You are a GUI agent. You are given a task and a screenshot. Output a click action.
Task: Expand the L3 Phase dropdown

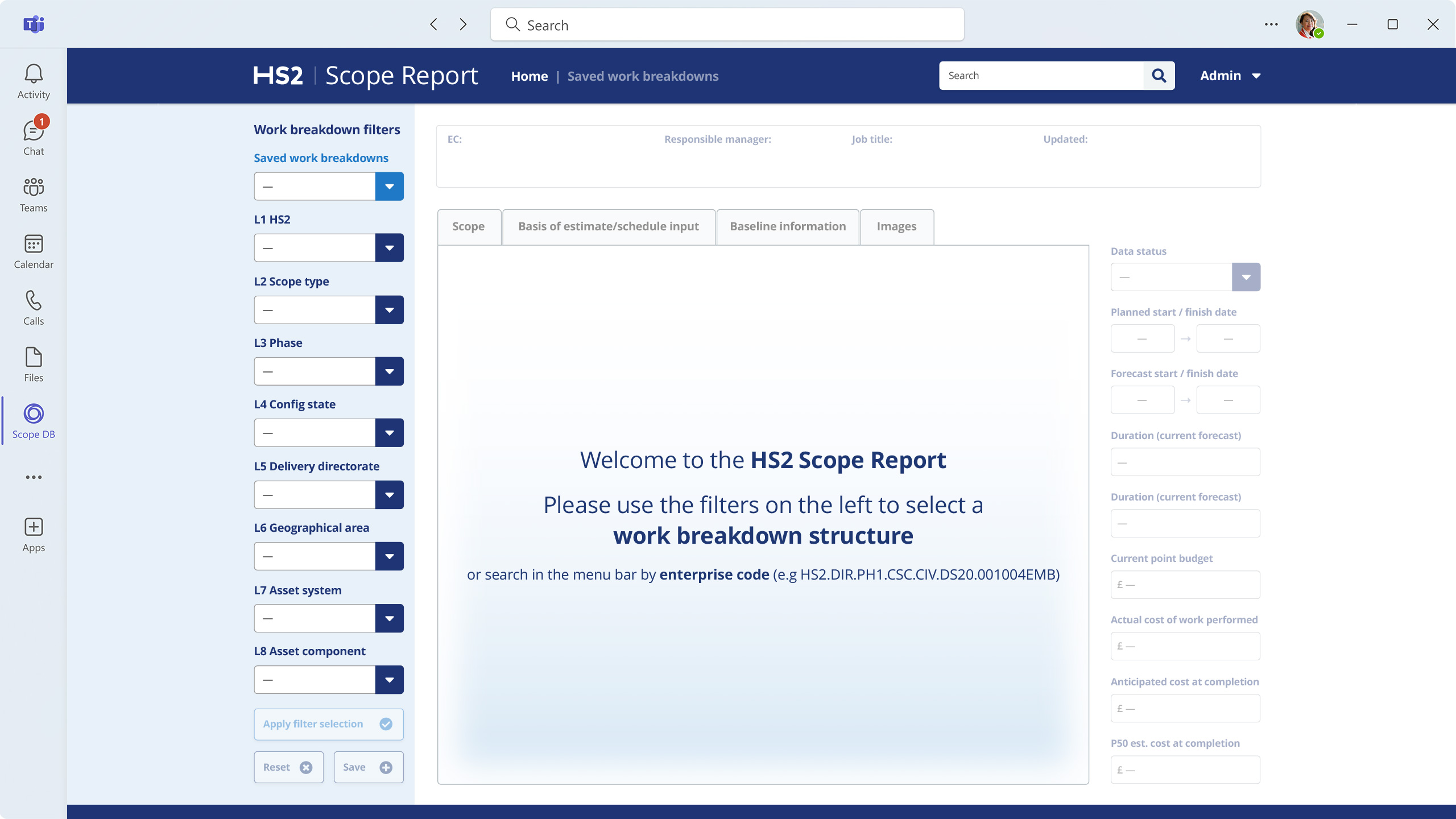click(x=389, y=371)
